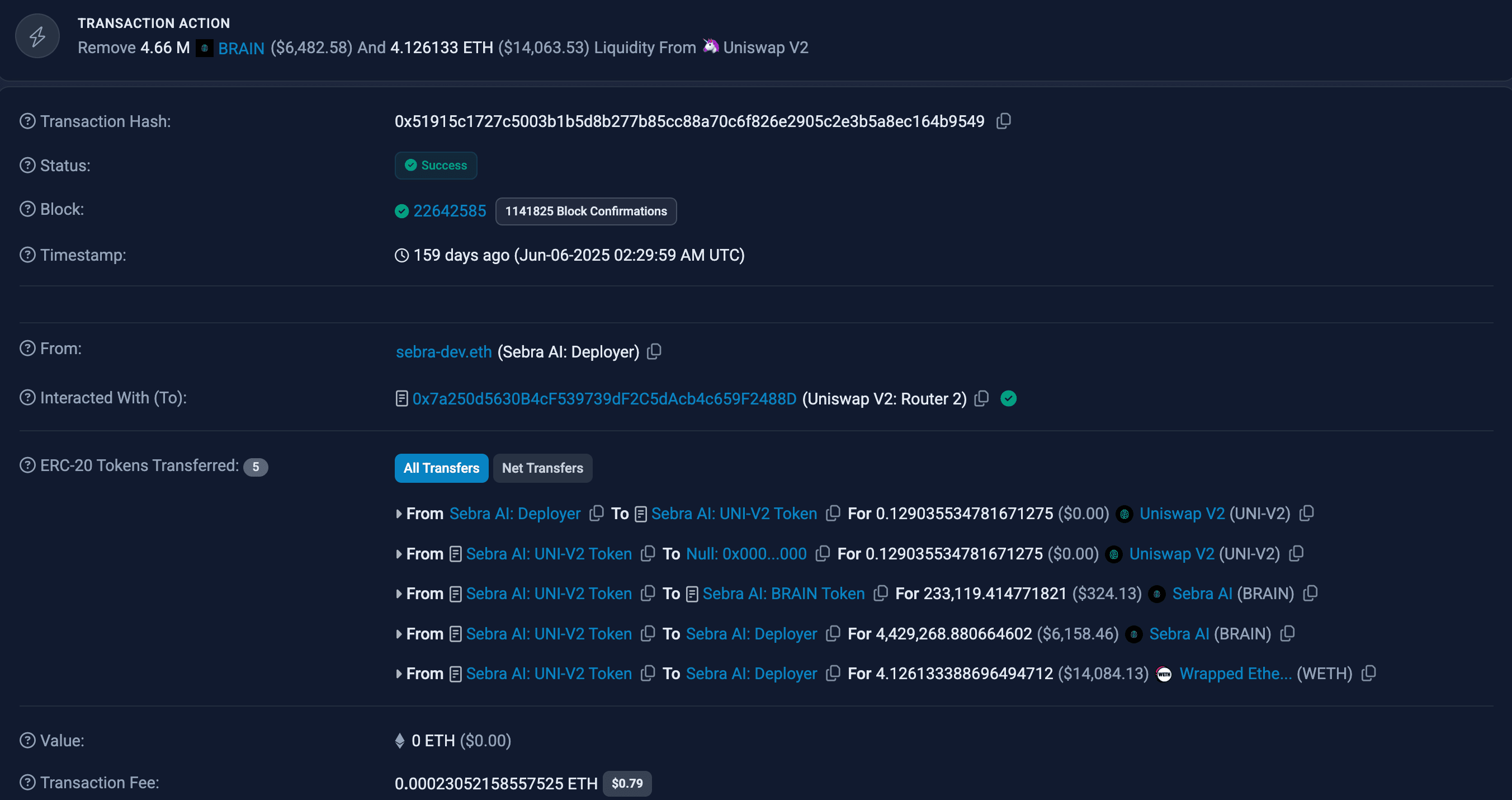The image size is (1512, 800).
Task: Click help icon beside Timestamp label
Action: pyautogui.click(x=27, y=255)
